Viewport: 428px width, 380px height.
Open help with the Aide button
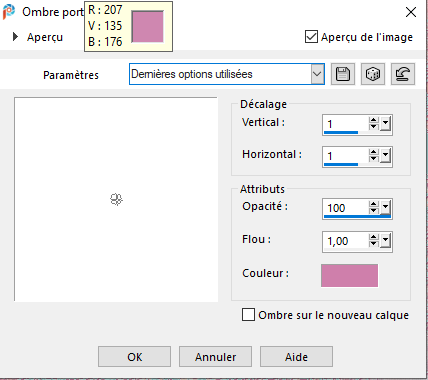click(296, 357)
